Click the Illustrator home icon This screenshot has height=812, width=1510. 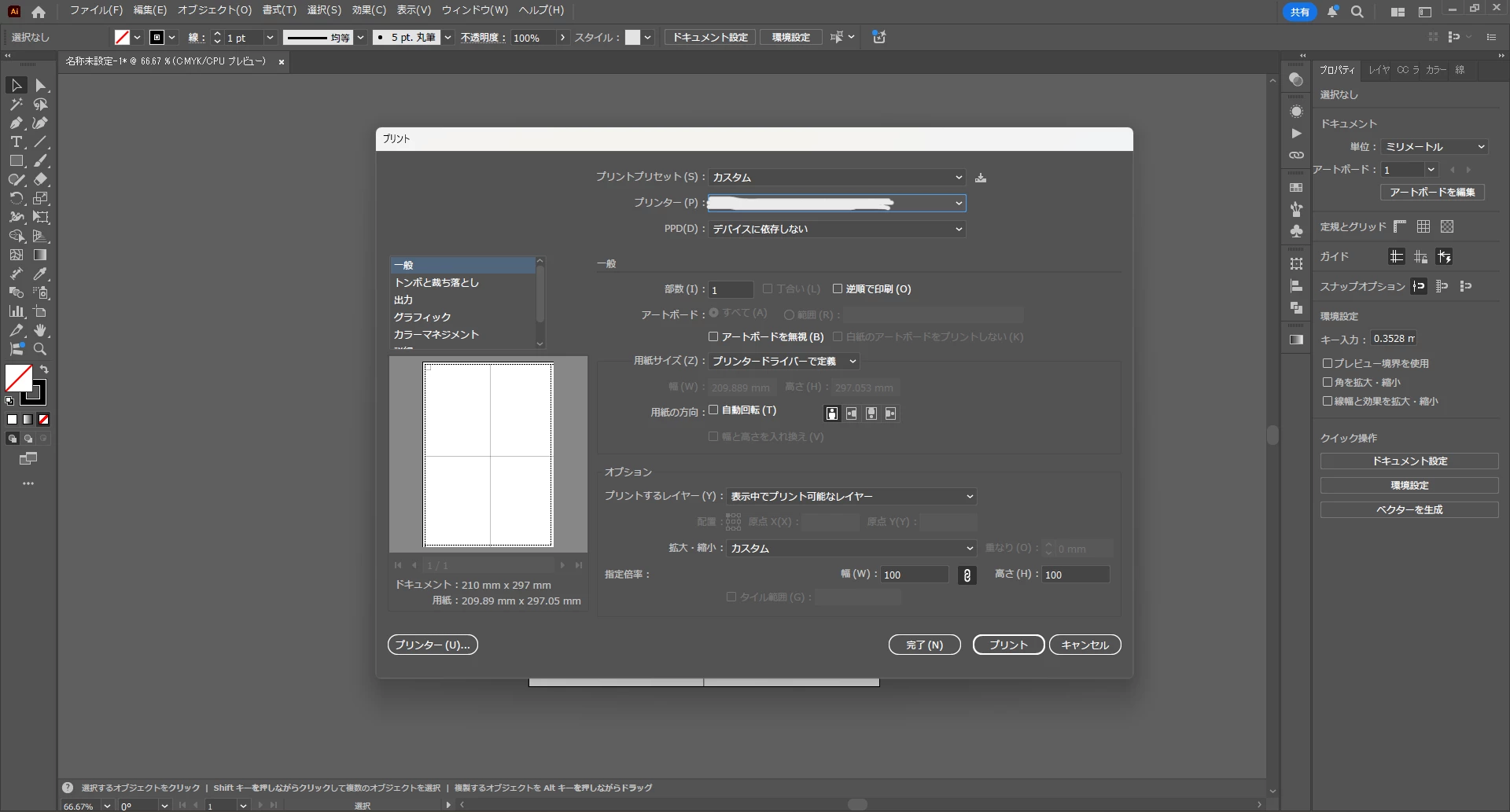point(39,11)
